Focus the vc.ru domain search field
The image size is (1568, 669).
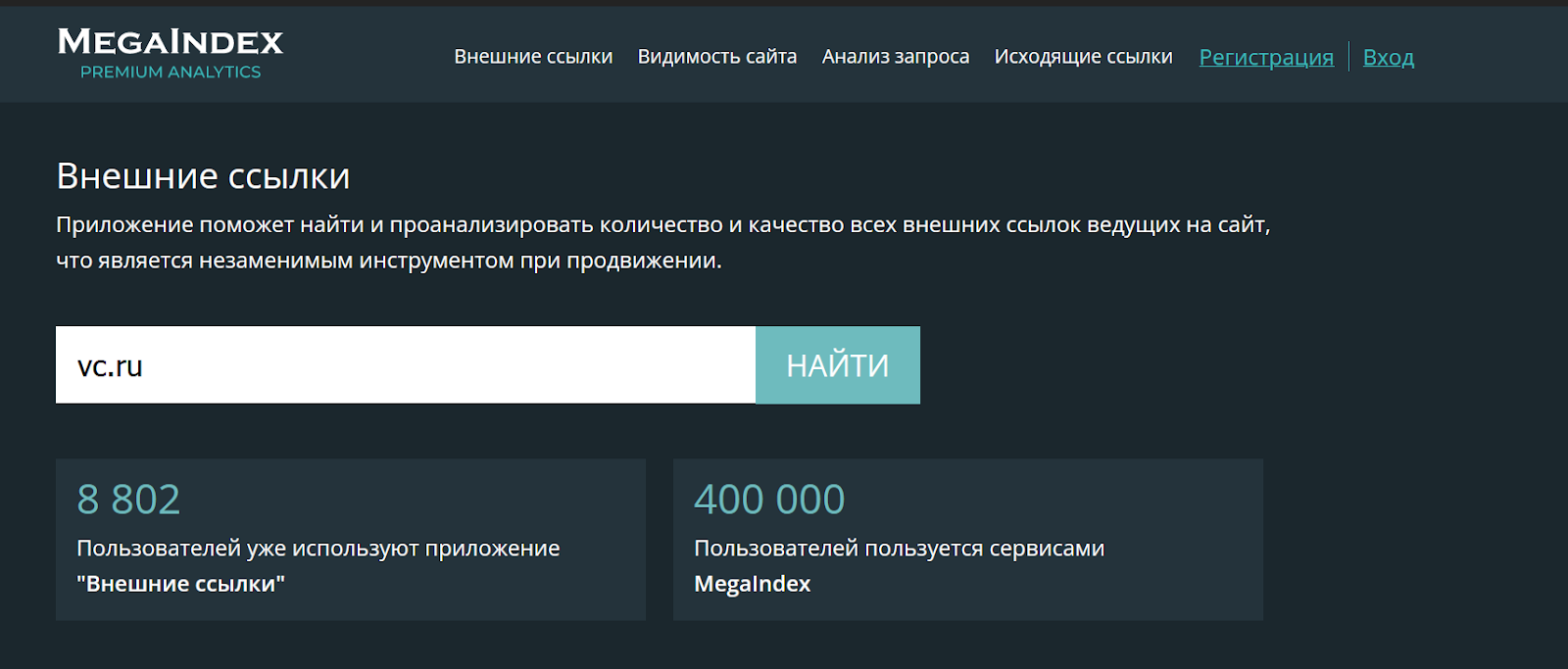(406, 365)
